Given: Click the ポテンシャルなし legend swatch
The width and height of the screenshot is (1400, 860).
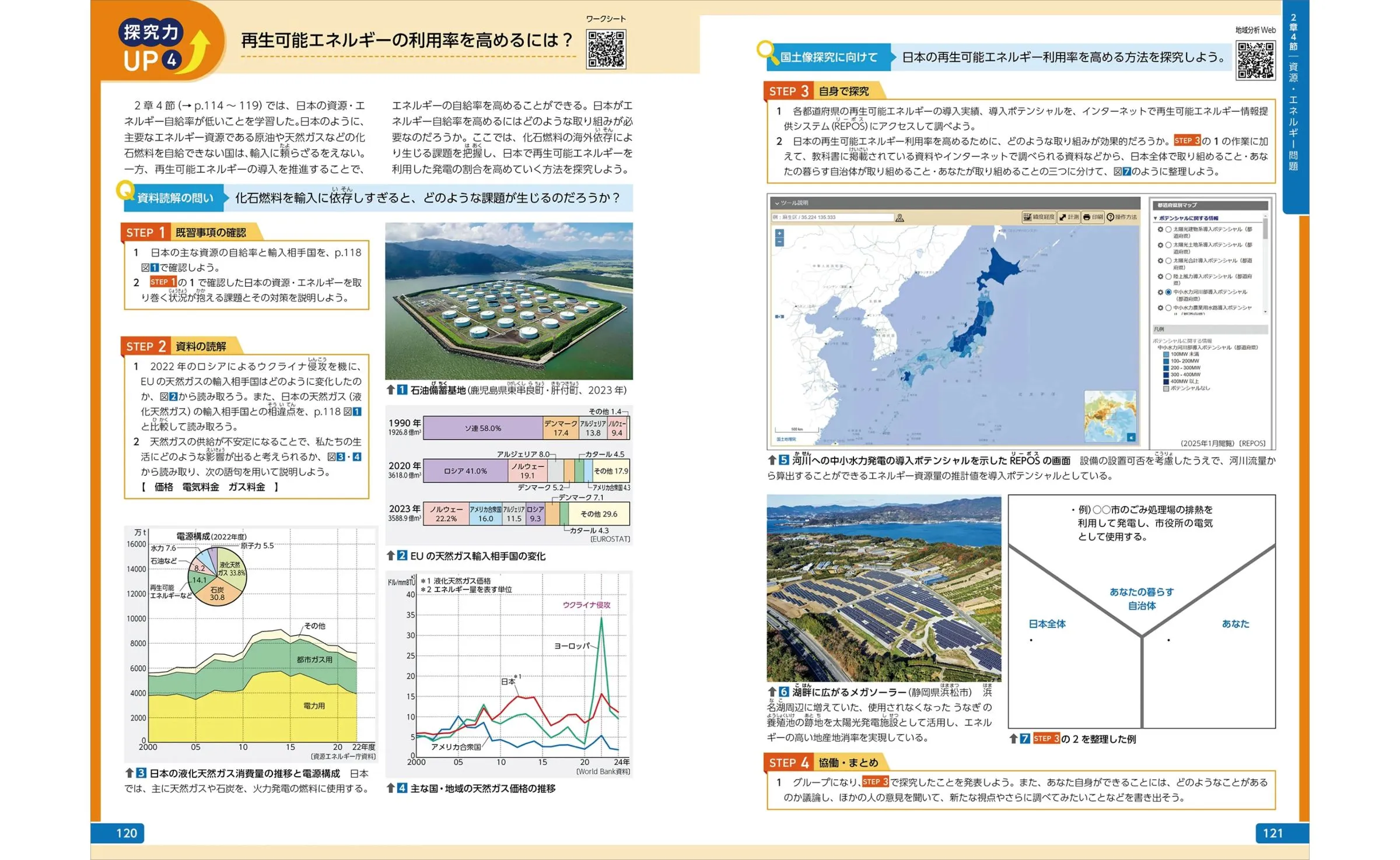Looking at the screenshot, I should pyautogui.click(x=1166, y=388).
